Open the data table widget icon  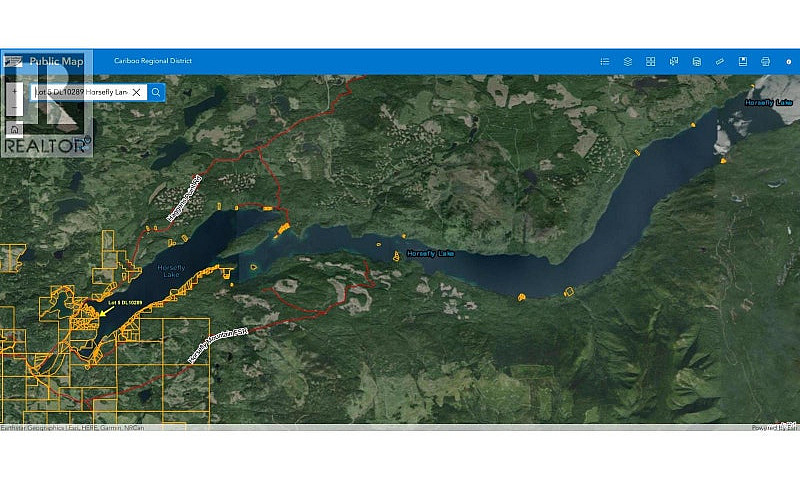point(696,62)
